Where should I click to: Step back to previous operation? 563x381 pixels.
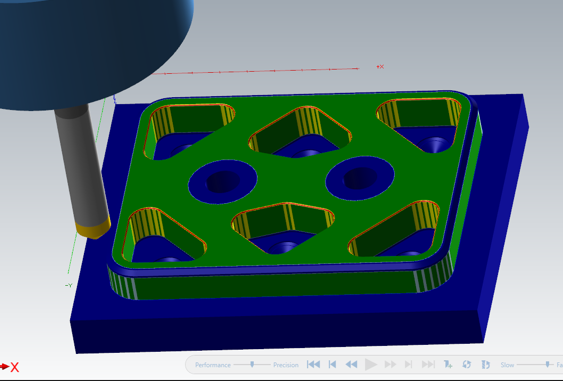click(x=332, y=364)
